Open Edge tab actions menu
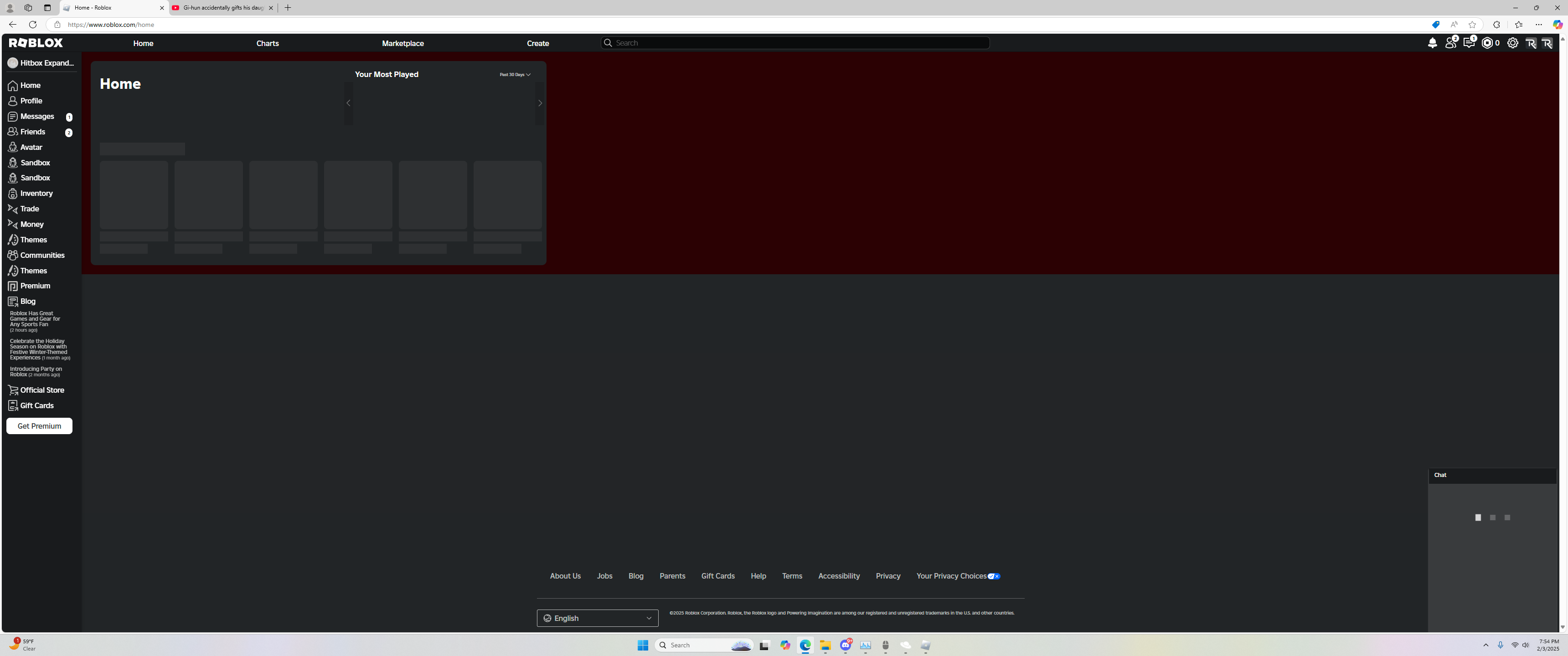The image size is (1568, 656). click(47, 8)
